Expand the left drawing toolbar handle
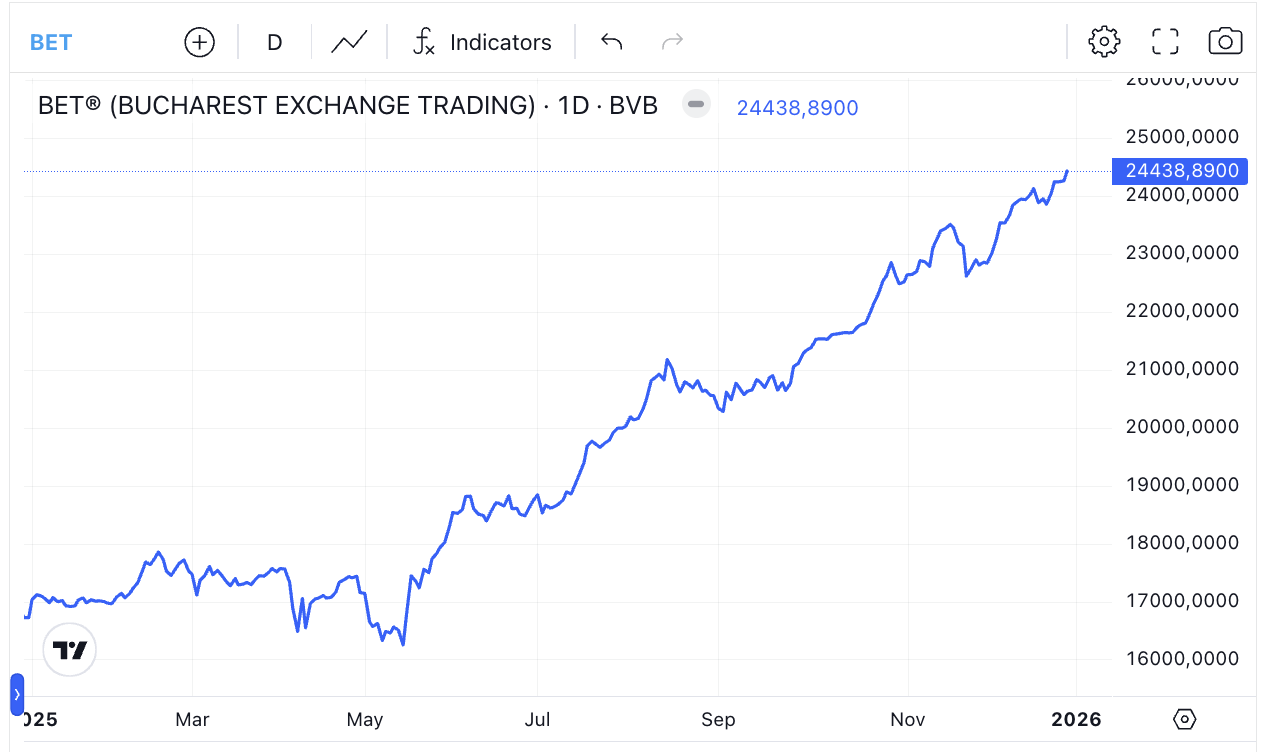Image resolution: width=1274 pixels, height=752 pixels. click(x=17, y=694)
